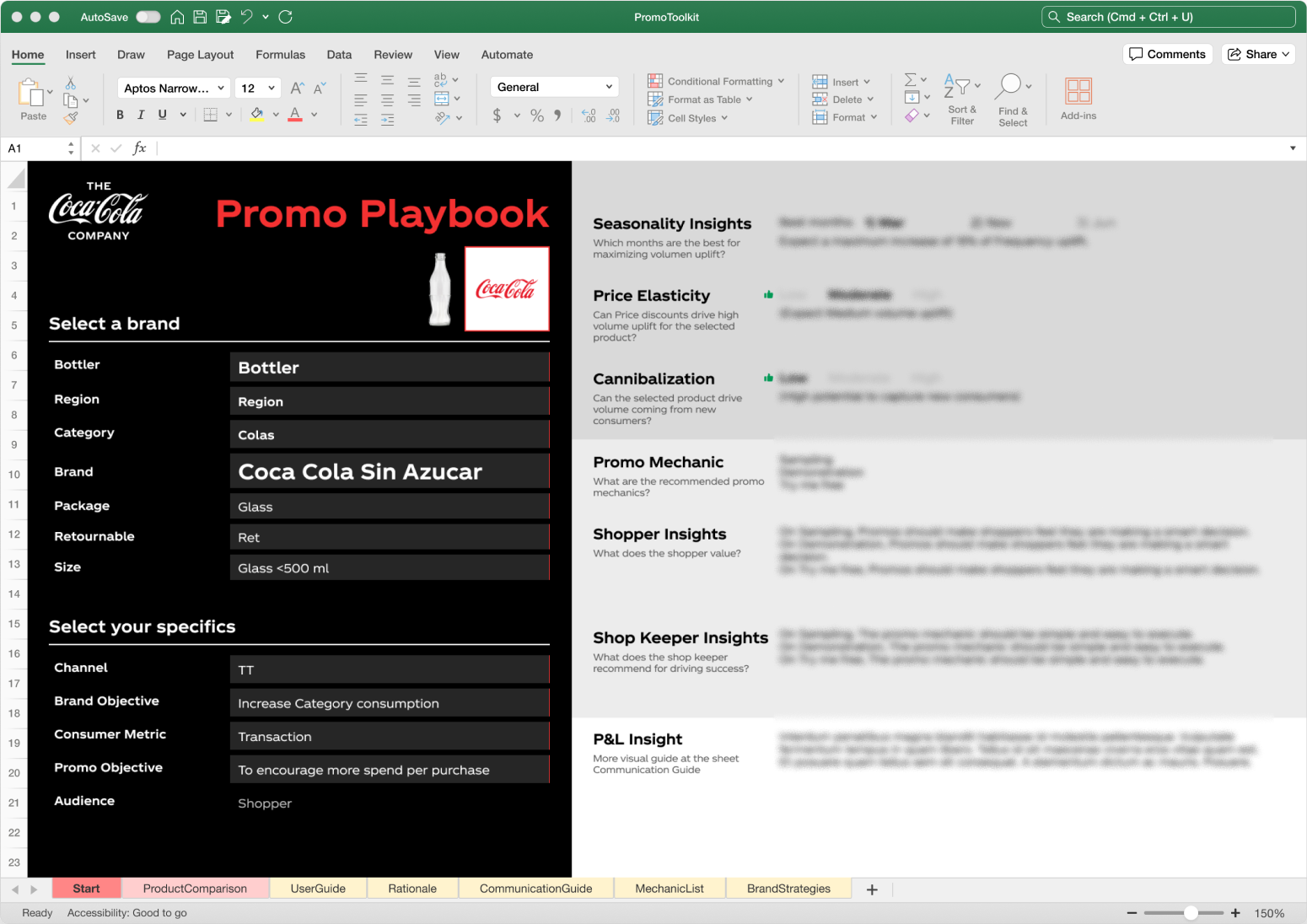The image size is (1307, 924).
Task: Click the Percent Style icon
Action: tap(537, 115)
